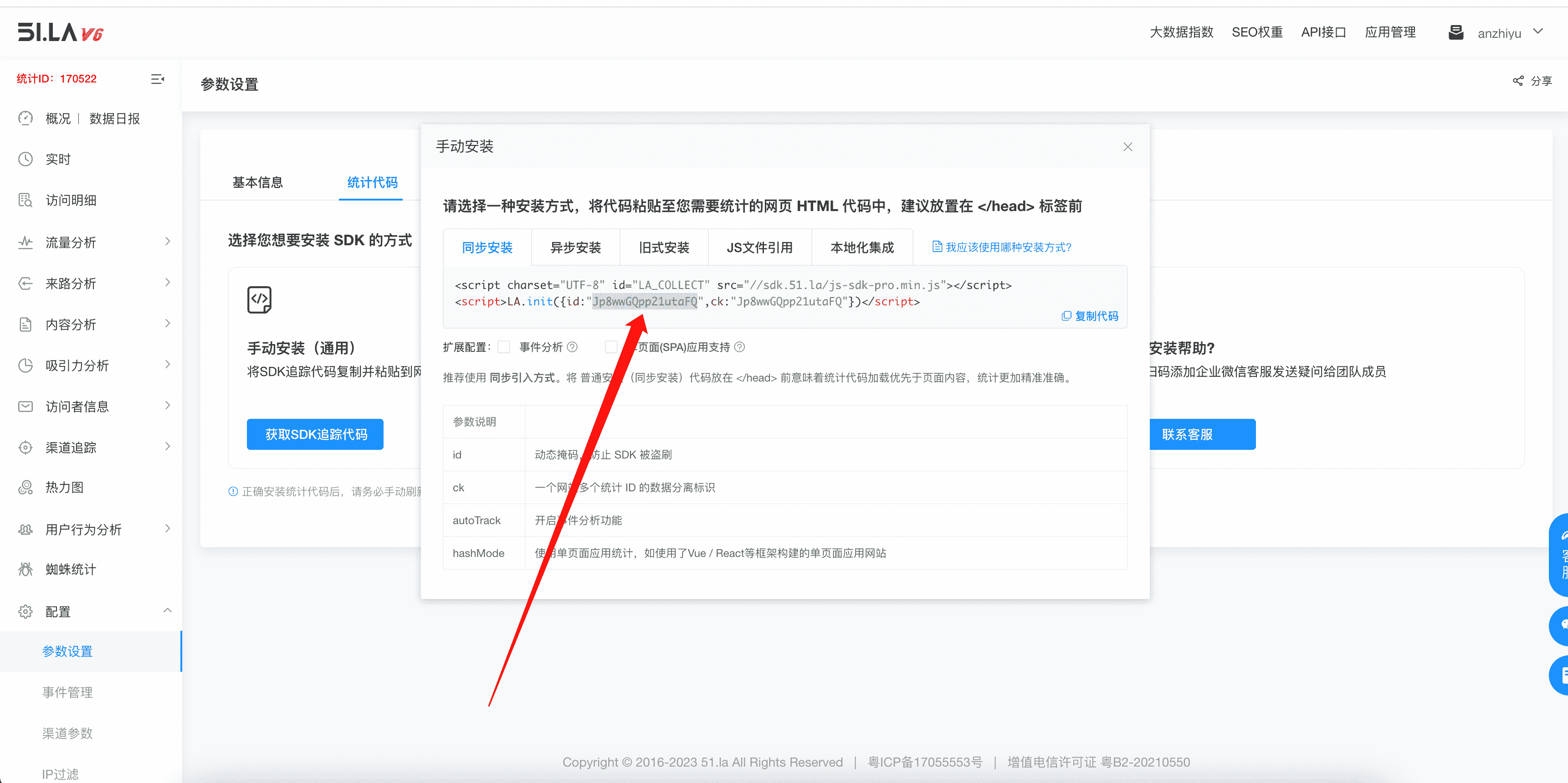Expand the 访问者信息 submenu chevron

pos(167,406)
